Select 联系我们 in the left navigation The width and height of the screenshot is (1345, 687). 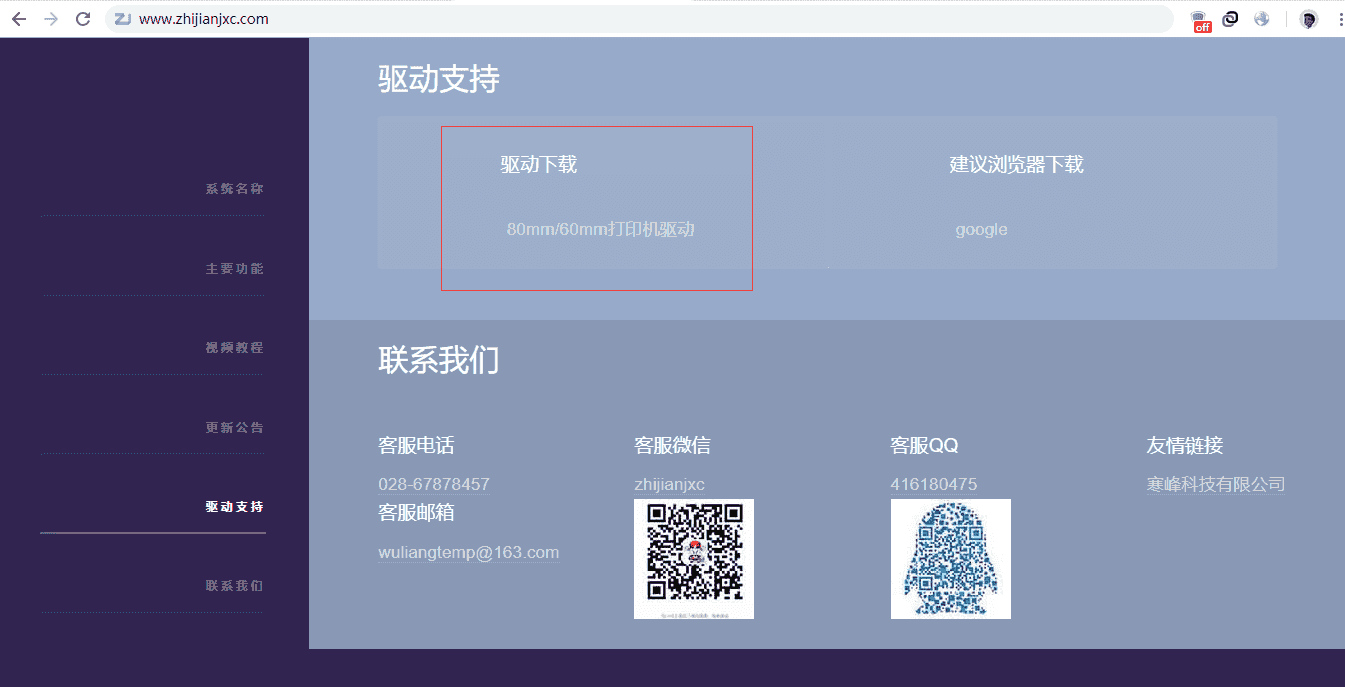click(x=234, y=586)
